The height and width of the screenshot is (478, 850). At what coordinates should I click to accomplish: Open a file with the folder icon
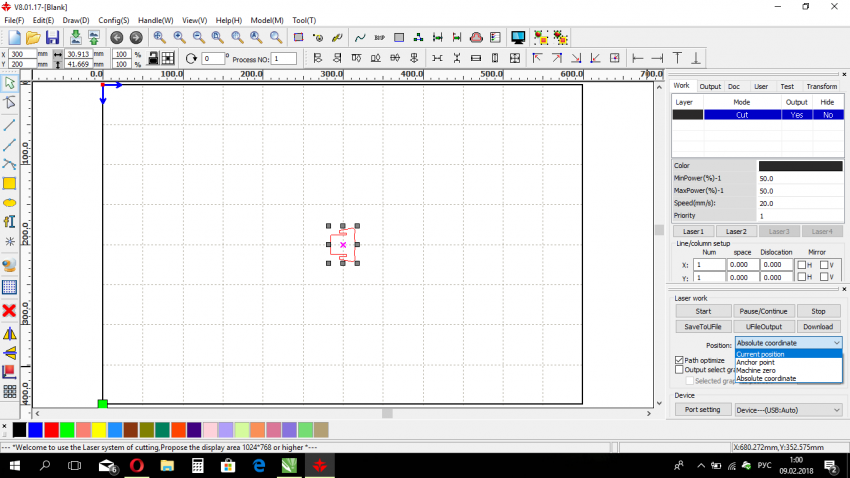32,37
